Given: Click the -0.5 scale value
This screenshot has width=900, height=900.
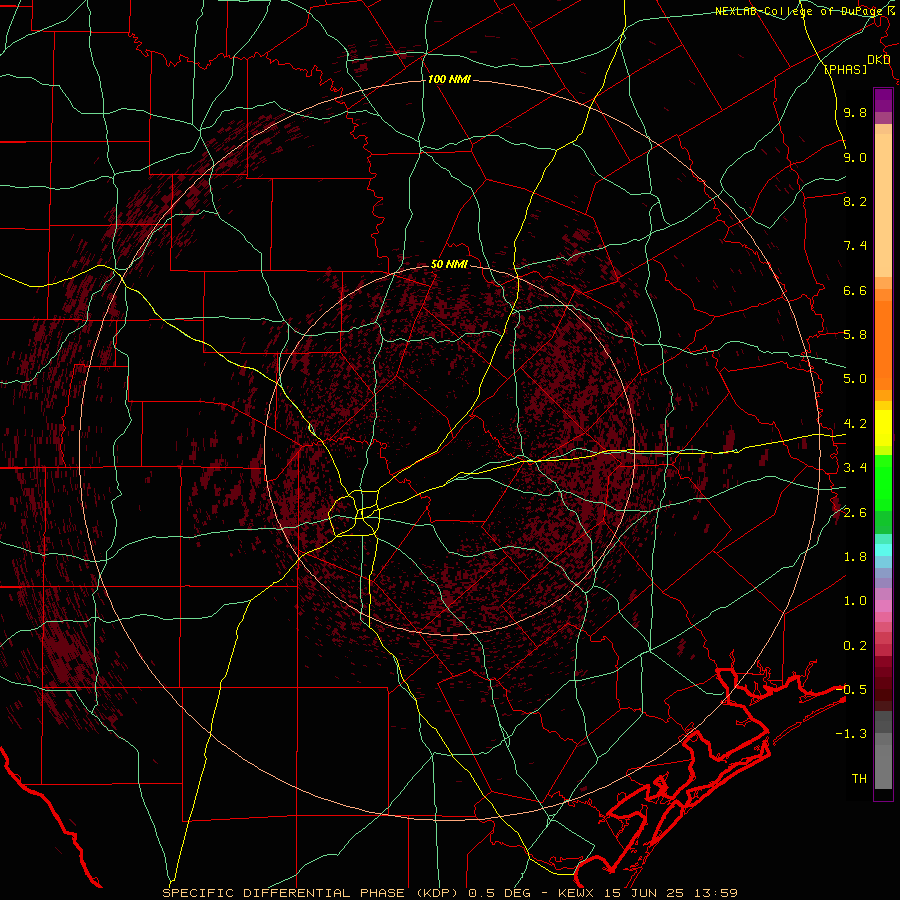Looking at the screenshot, I should click(x=851, y=690).
